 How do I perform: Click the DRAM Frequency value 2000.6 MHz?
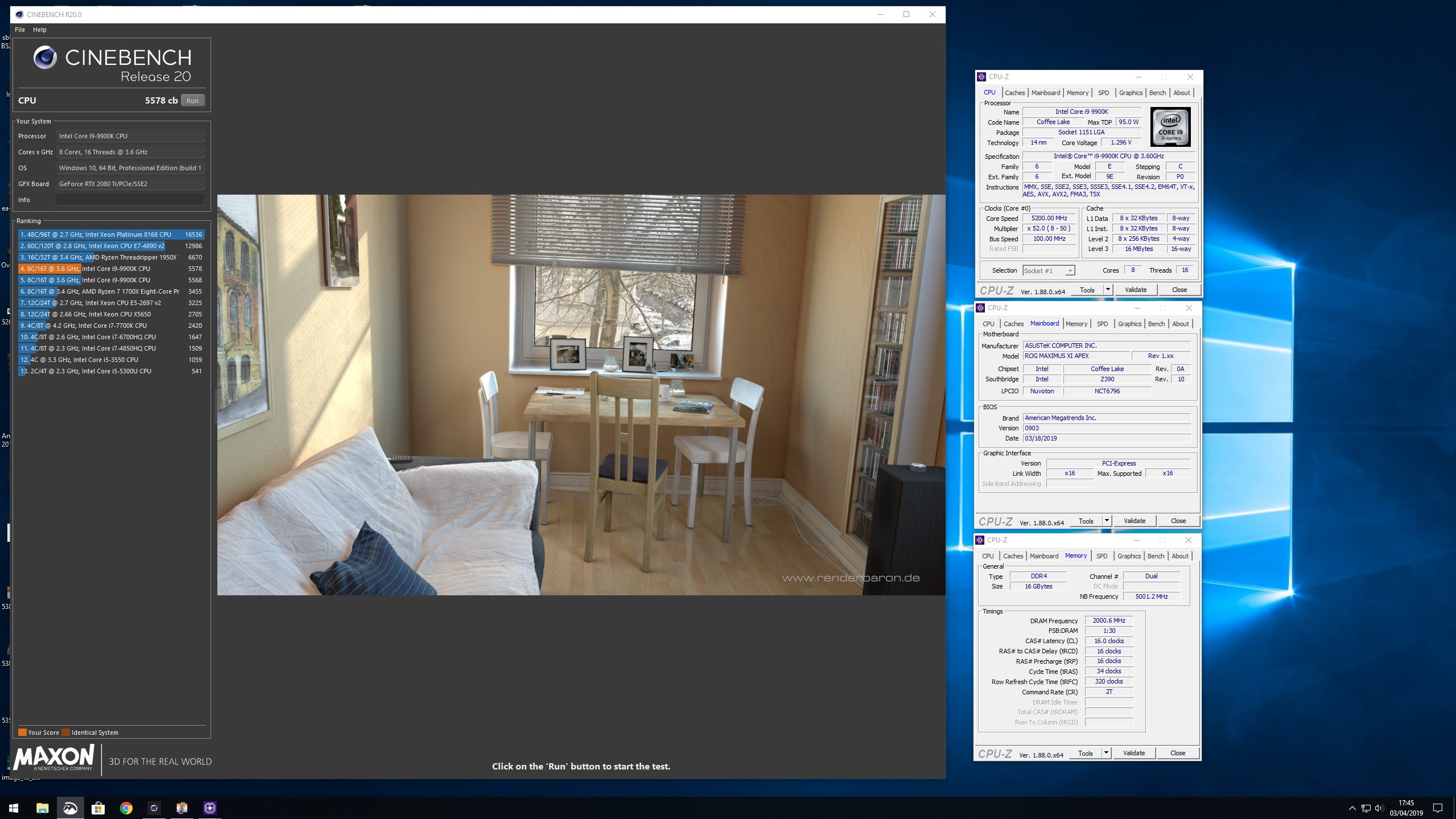click(1108, 621)
